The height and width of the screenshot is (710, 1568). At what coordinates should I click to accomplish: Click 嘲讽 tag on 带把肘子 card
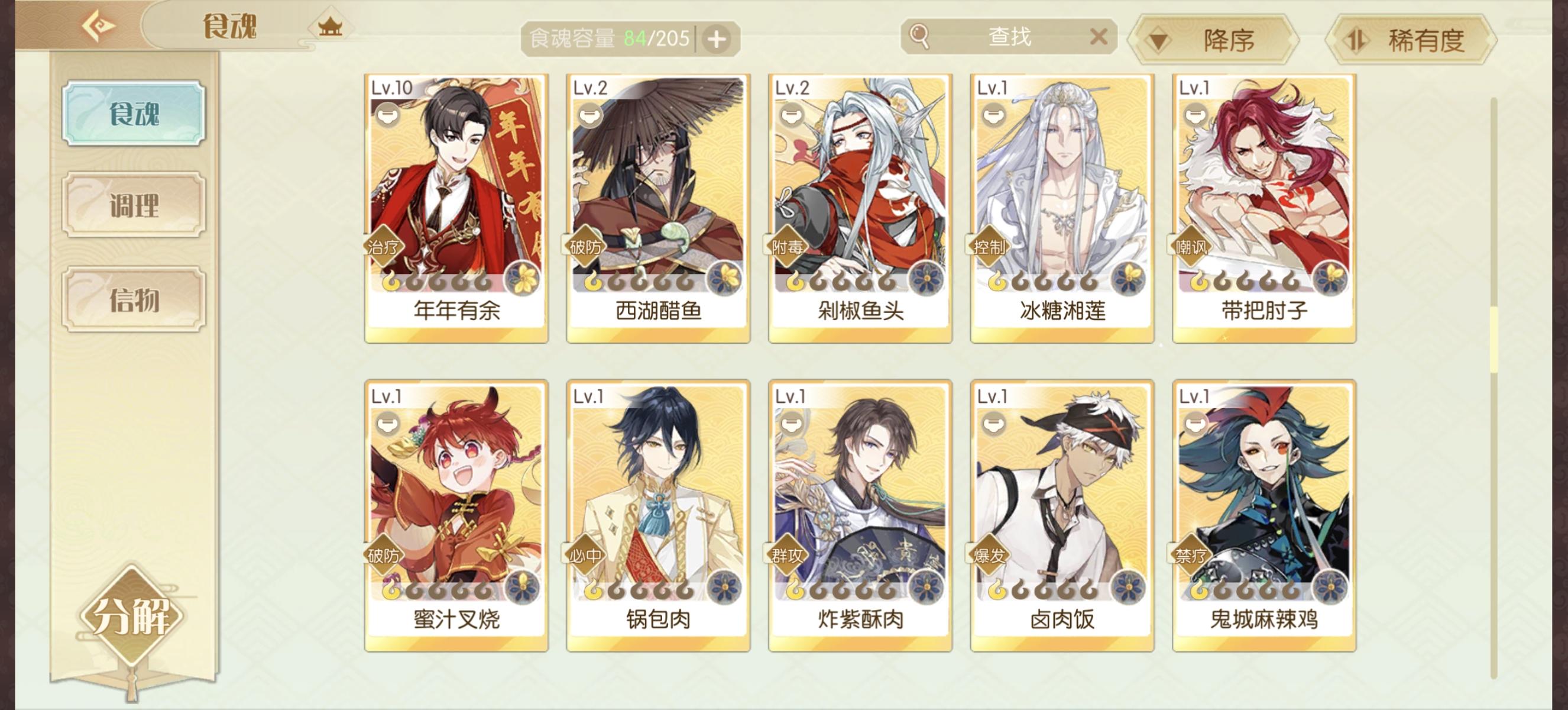(x=1191, y=247)
